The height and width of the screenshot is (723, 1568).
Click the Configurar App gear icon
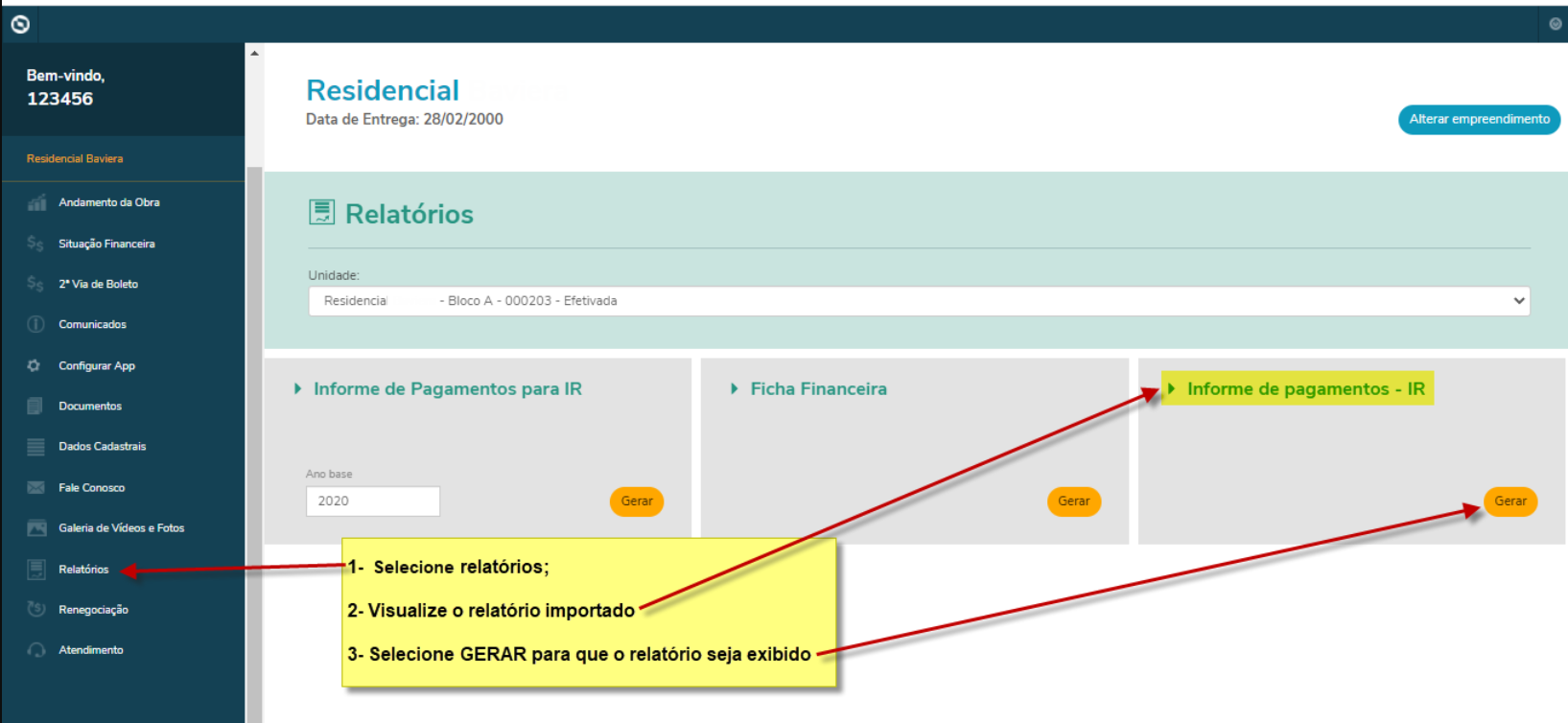point(35,365)
